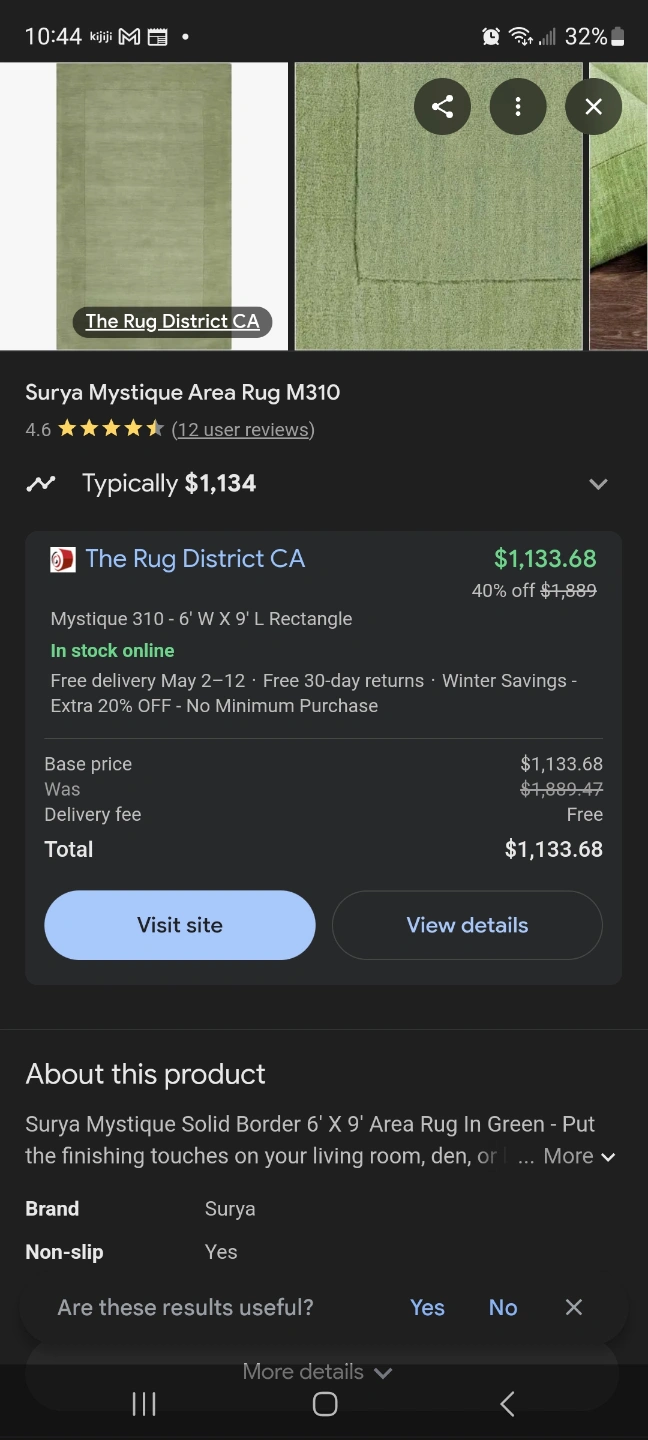Viewport: 648px width, 1440px height.
Task: Tap The Rug District CA store logo
Action: pos(62,559)
